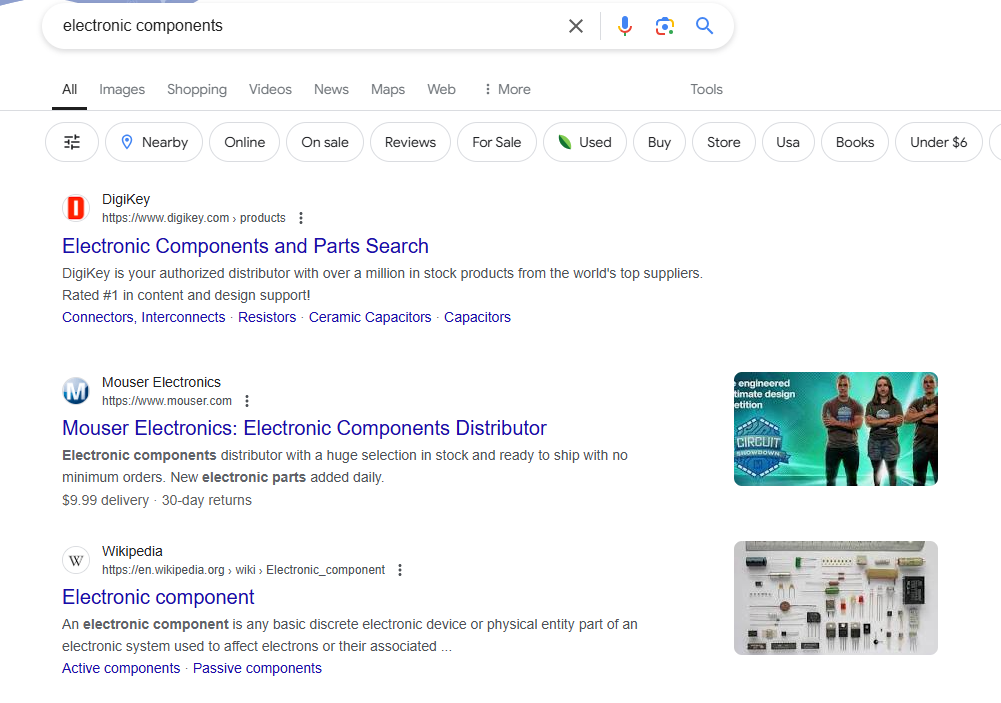Apply the For Sale filter chip
Viewport: 1001px width, 703px height.
pos(497,142)
